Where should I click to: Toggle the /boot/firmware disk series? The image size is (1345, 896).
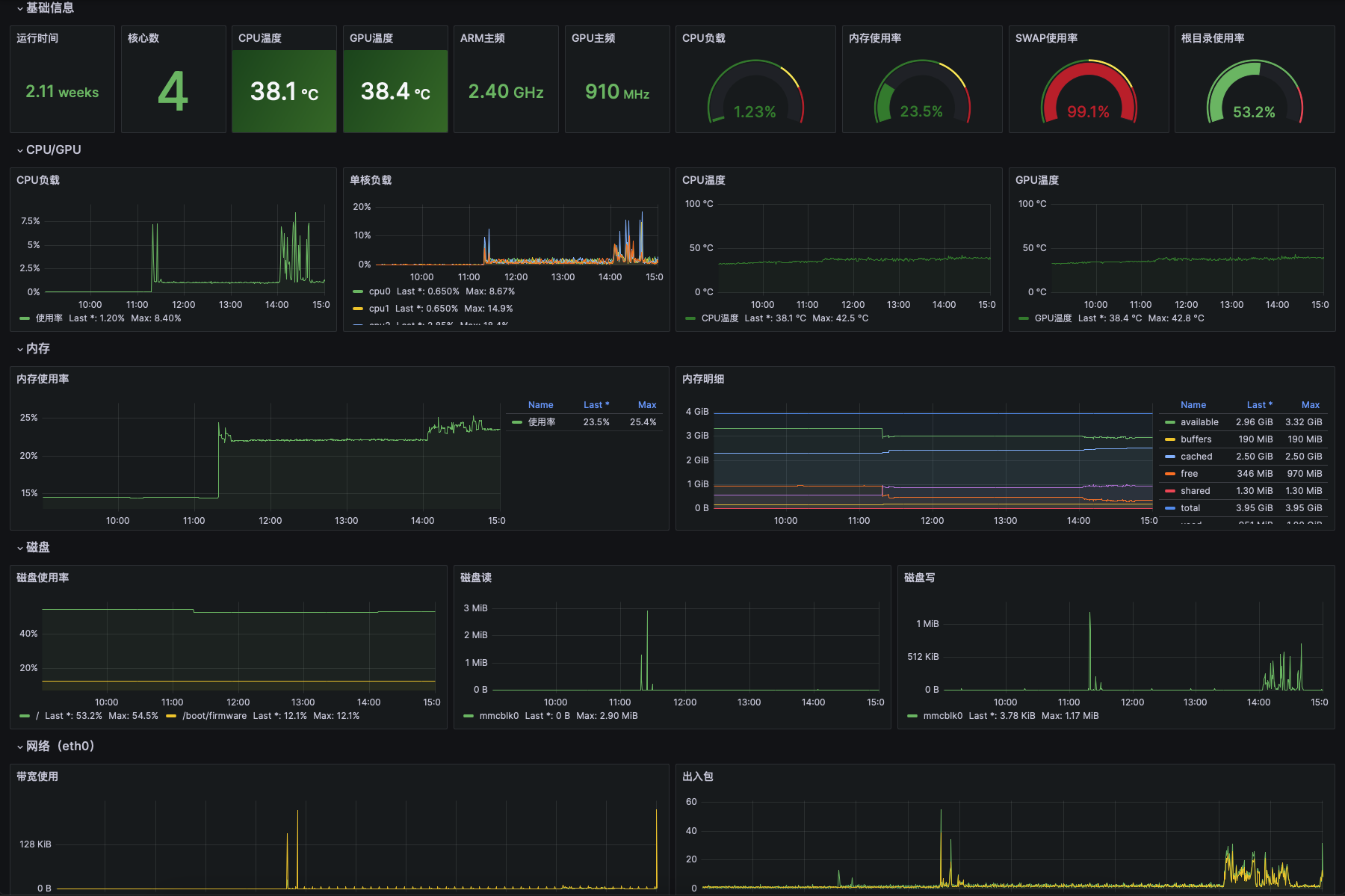(x=214, y=716)
